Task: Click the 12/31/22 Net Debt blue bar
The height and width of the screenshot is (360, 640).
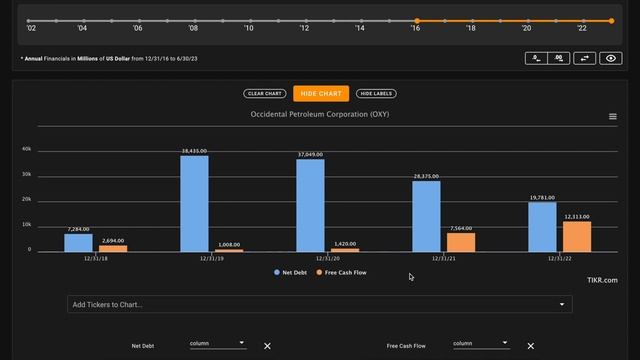Action: coord(542,227)
